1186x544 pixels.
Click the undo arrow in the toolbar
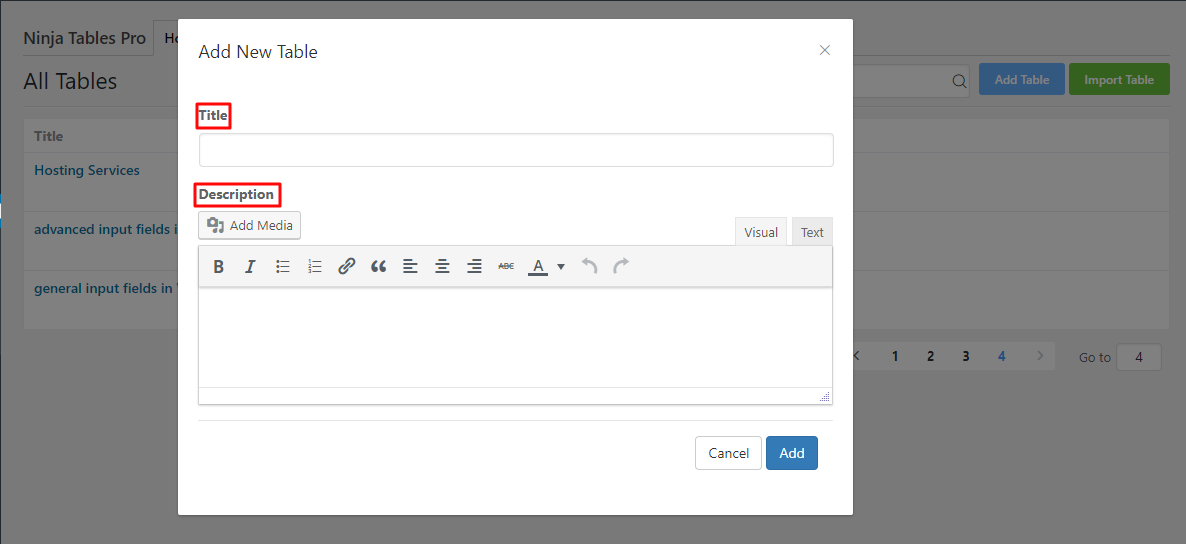(590, 267)
